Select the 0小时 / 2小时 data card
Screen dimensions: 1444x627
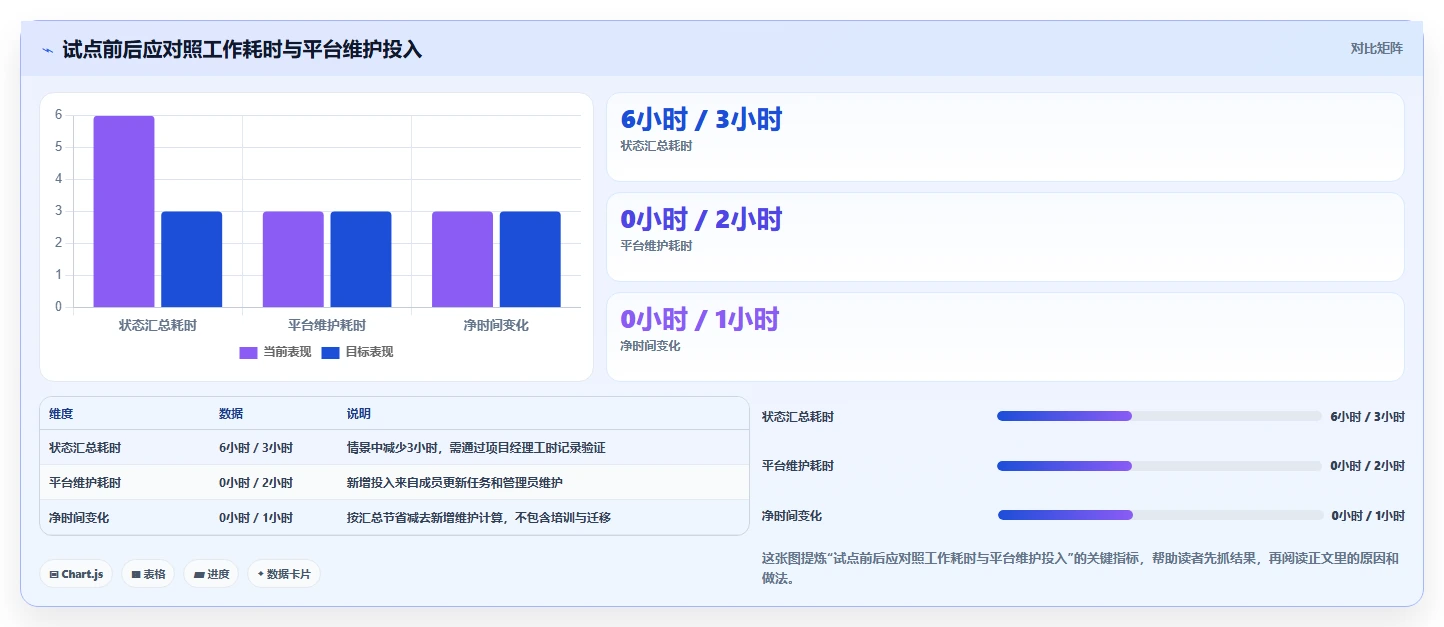click(x=1005, y=237)
